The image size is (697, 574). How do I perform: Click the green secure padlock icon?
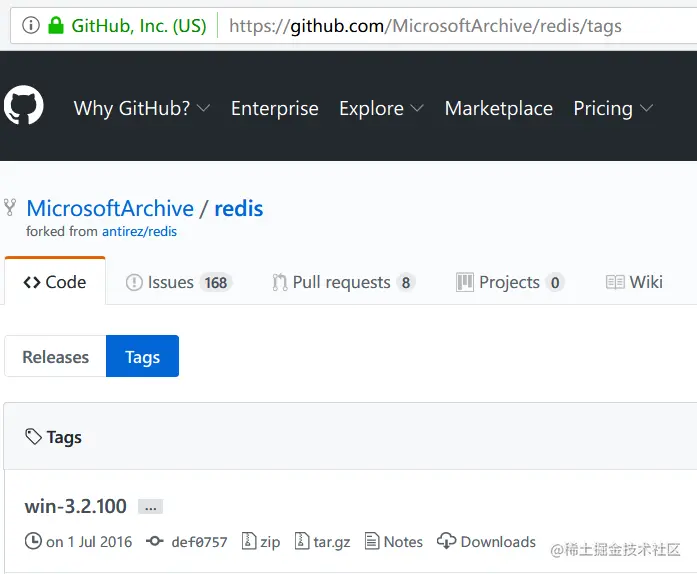coord(55,26)
